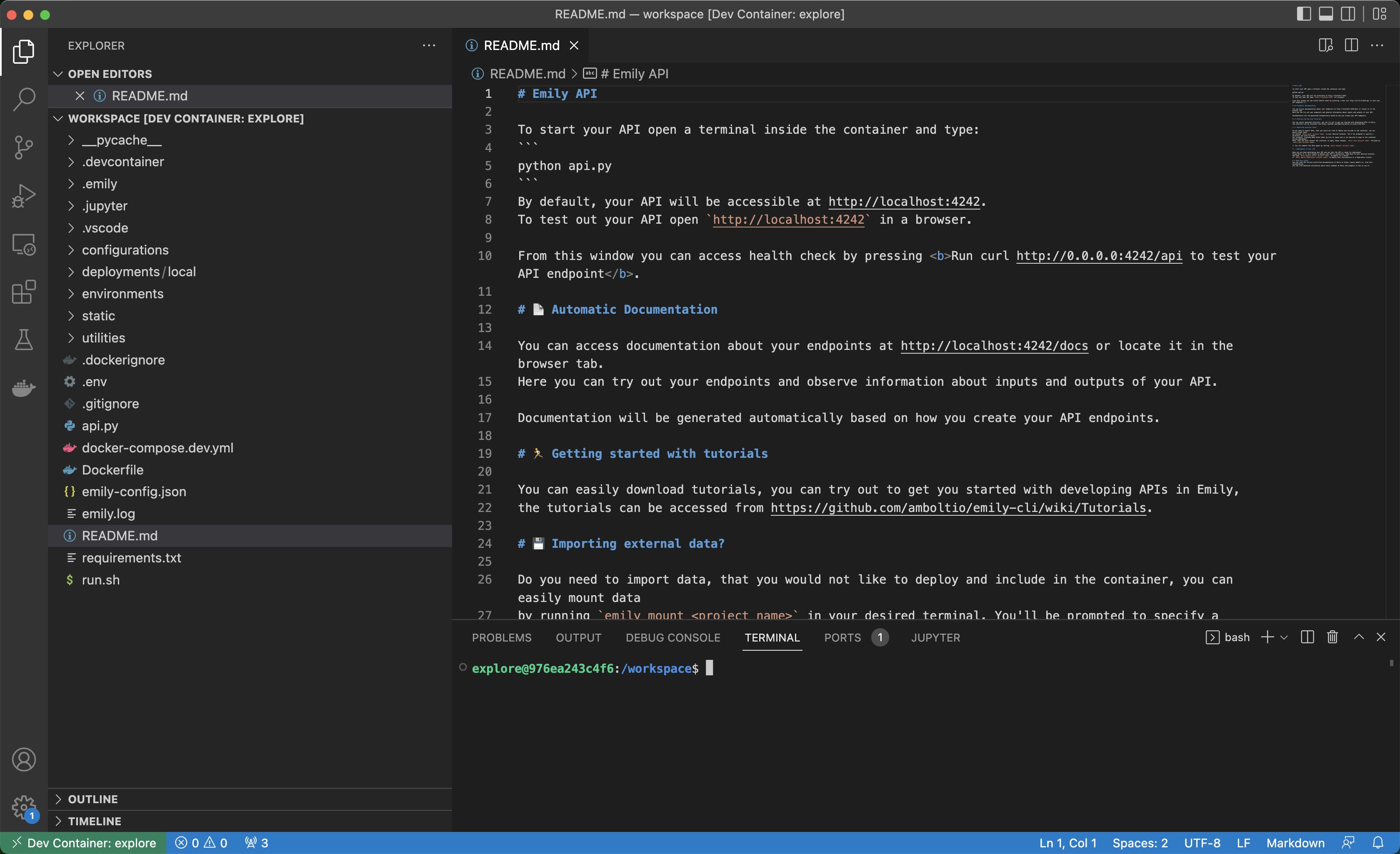Viewport: 1400px width, 854px height.
Task: Open the Customize Layout control
Action: pyautogui.click(x=1380, y=14)
